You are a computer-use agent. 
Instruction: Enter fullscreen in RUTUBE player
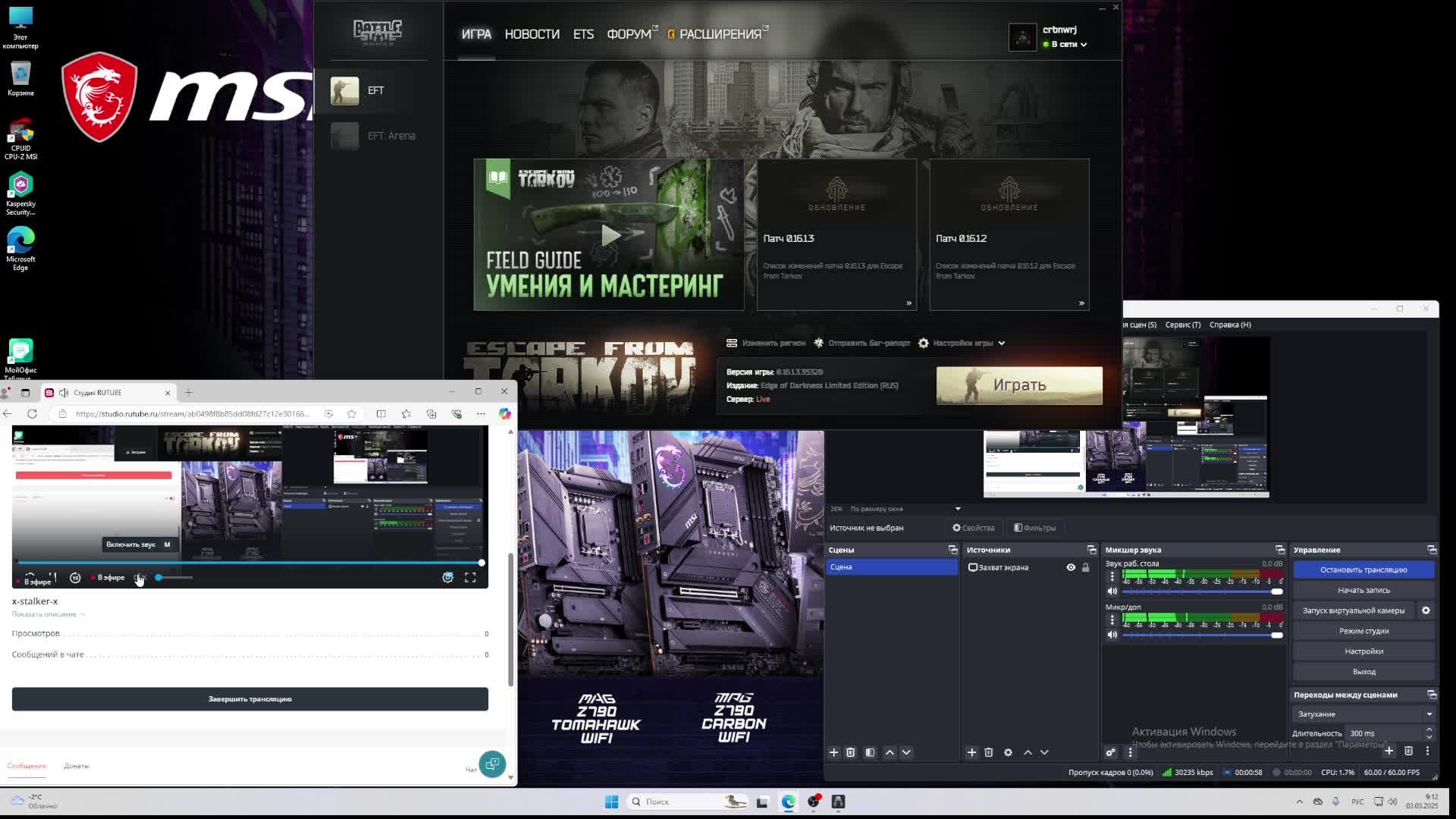(470, 578)
